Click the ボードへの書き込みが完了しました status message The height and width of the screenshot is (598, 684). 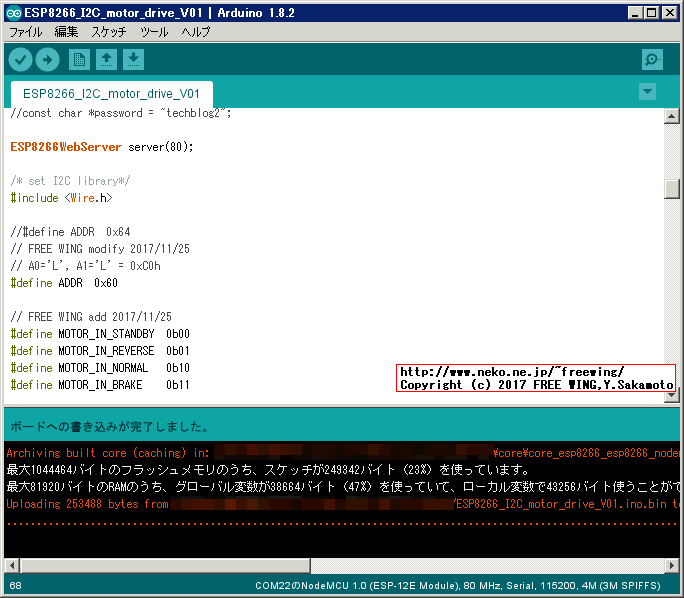pos(109,427)
